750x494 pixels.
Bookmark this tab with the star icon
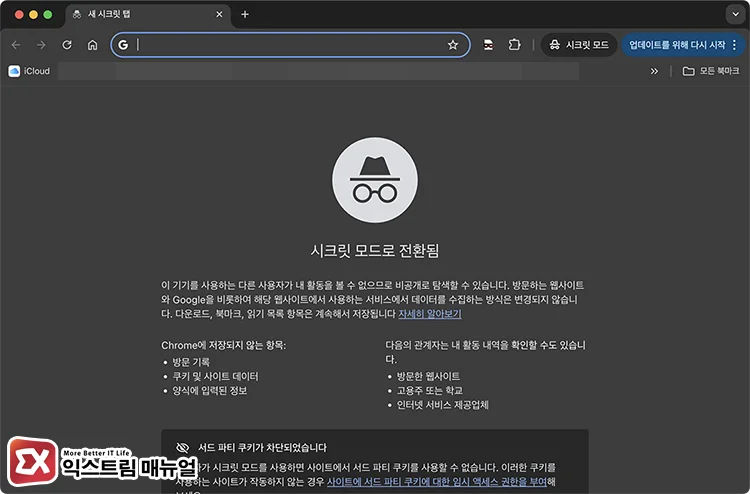point(452,45)
